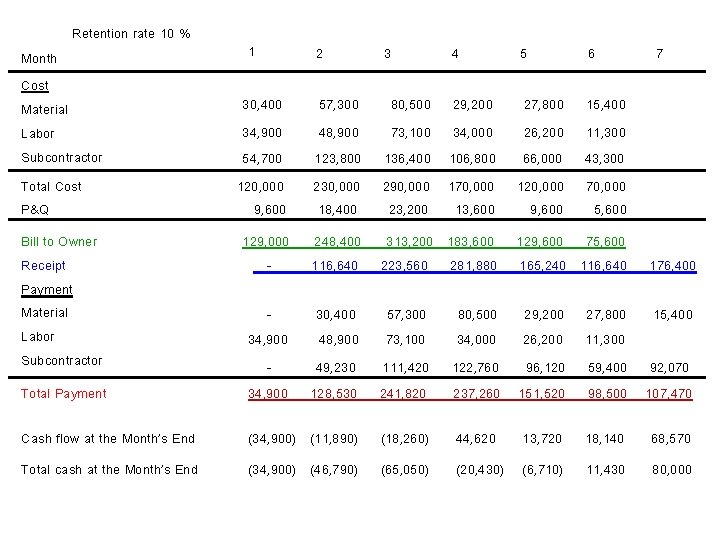Image resolution: width=720 pixels, height=540 pixels.
Task: Select Receipt value 223,560
Action: pyautogui.click(x=404, y=266)
